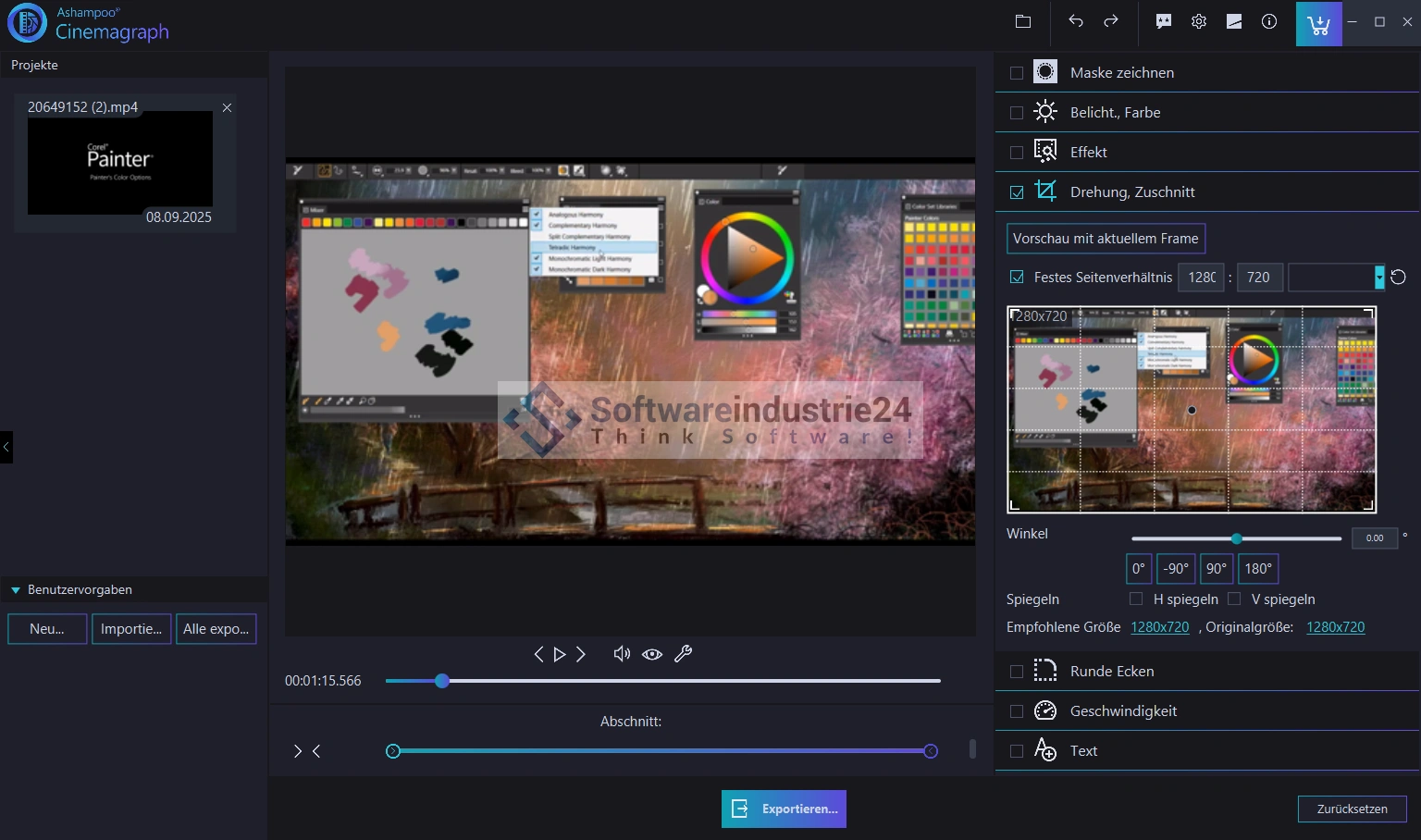The width and height of the screenshot is (1421, 840).
Task: Open the shopping cart icon
Action: (1318, 23)
